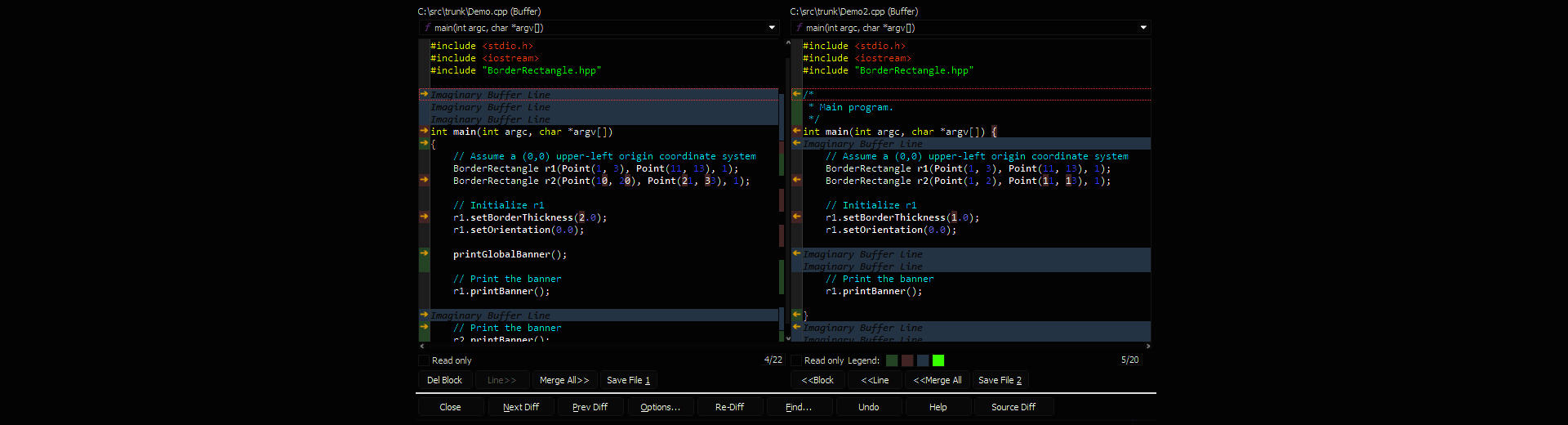The image size is (1568, 425).
Task: Click right-pane arrow beside setBorderThickness(1.0) line
Action: pyautogui.click(x=796, y=217)
